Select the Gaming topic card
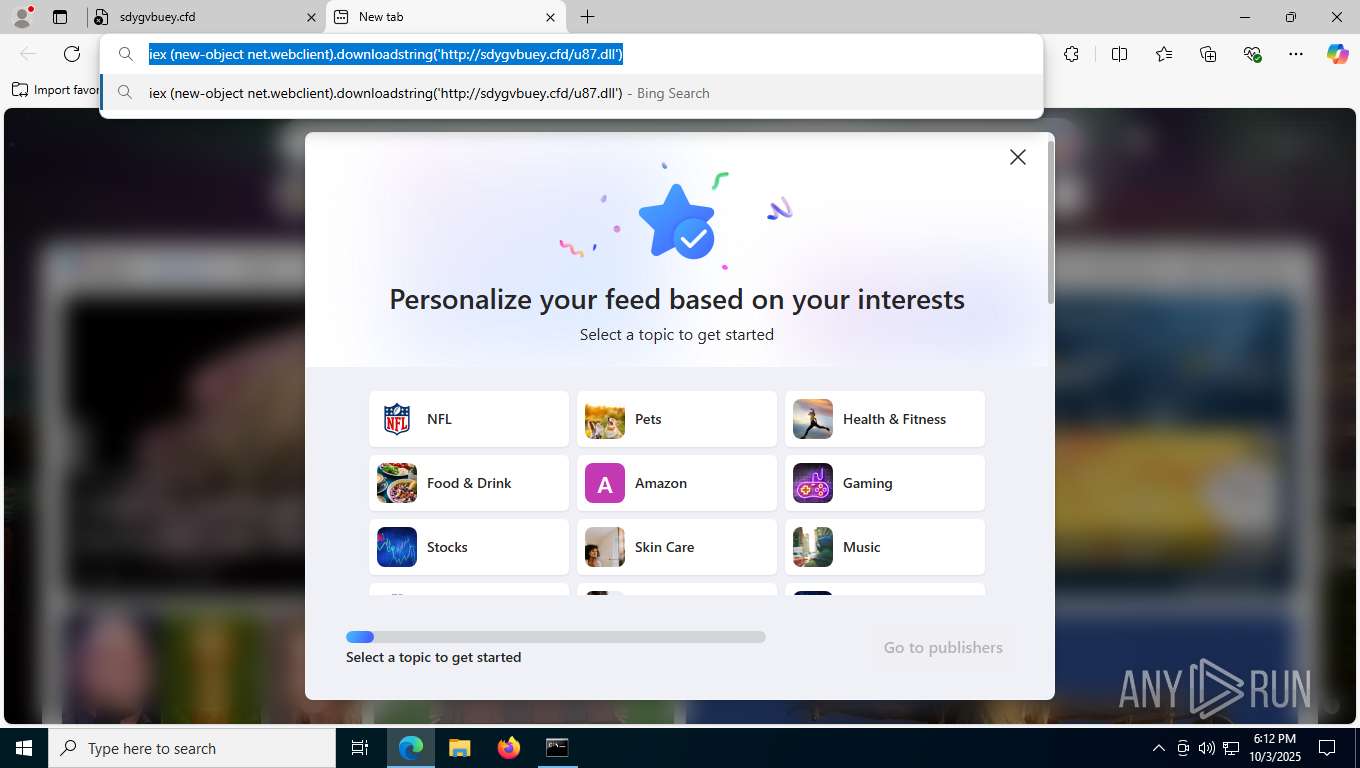 click(x=885, y=483)
